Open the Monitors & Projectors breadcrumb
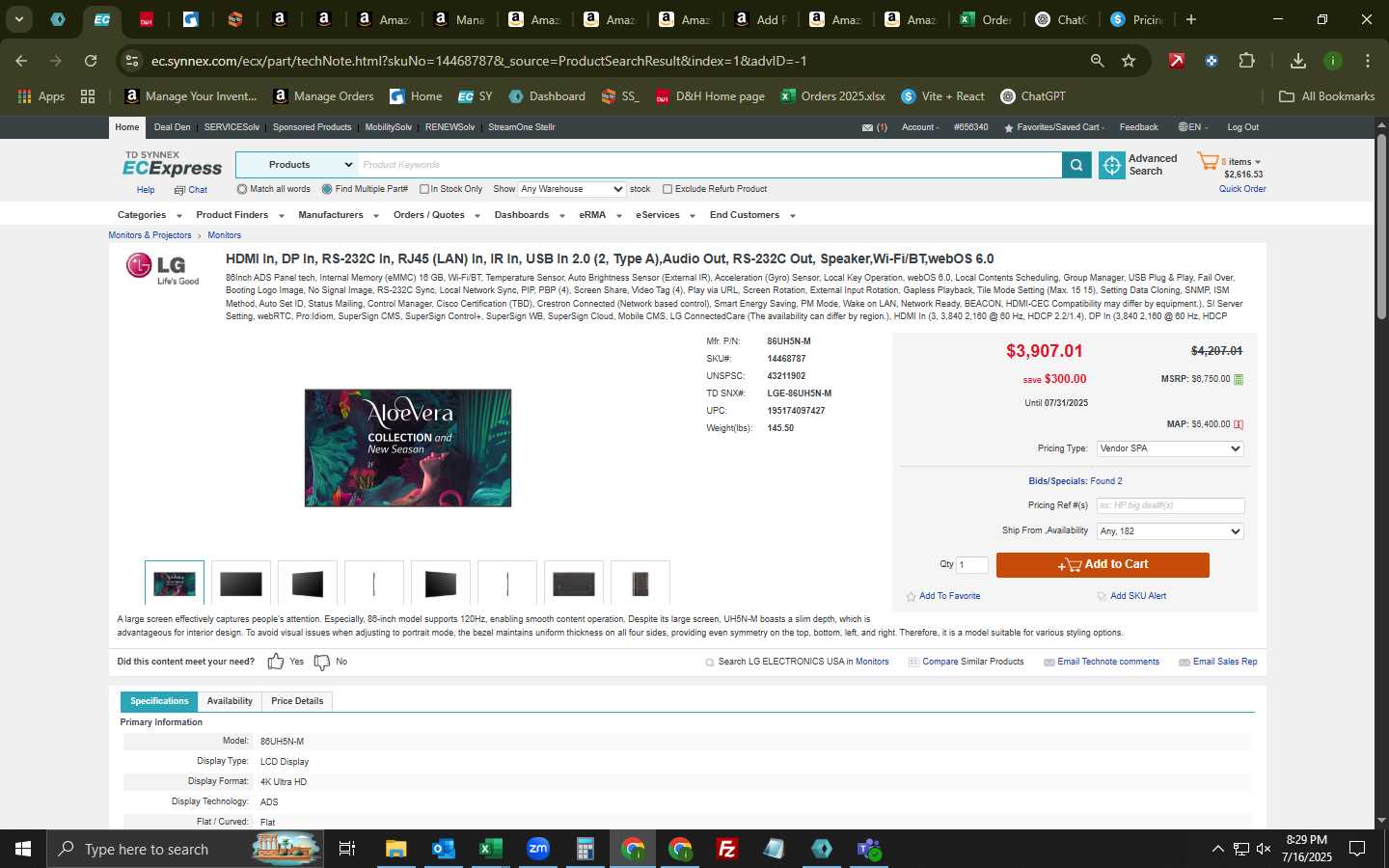Image resolution: width=1389 pixels, height=868 pixels. tap(150, 235)
